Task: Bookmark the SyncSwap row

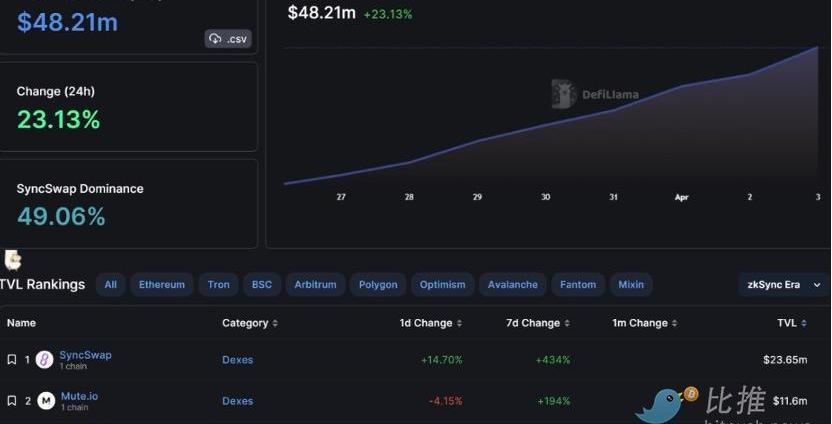Action: pyautogui.click(x=12, y=359)
